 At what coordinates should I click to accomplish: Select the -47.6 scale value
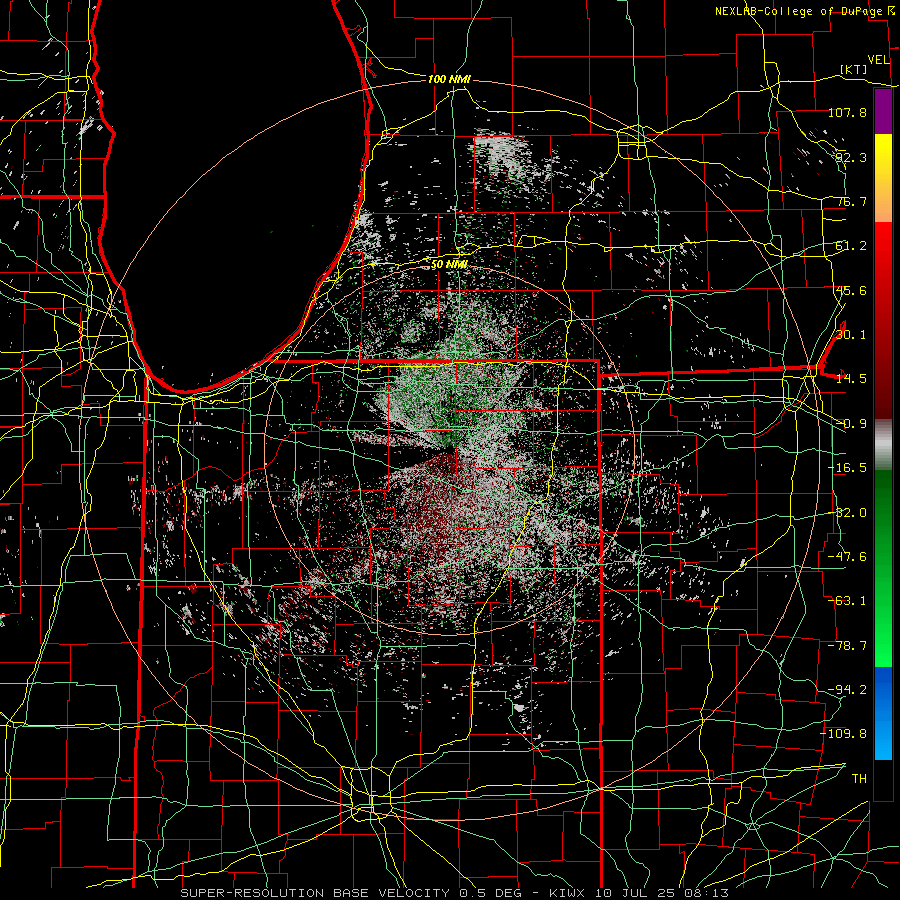click(847, 557)
